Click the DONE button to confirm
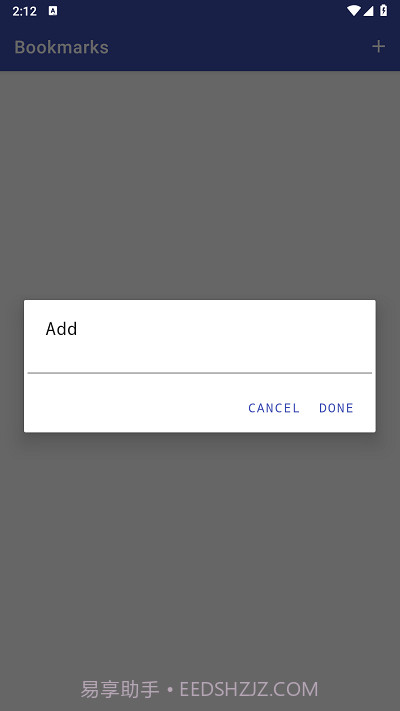 tap(336, 408)
